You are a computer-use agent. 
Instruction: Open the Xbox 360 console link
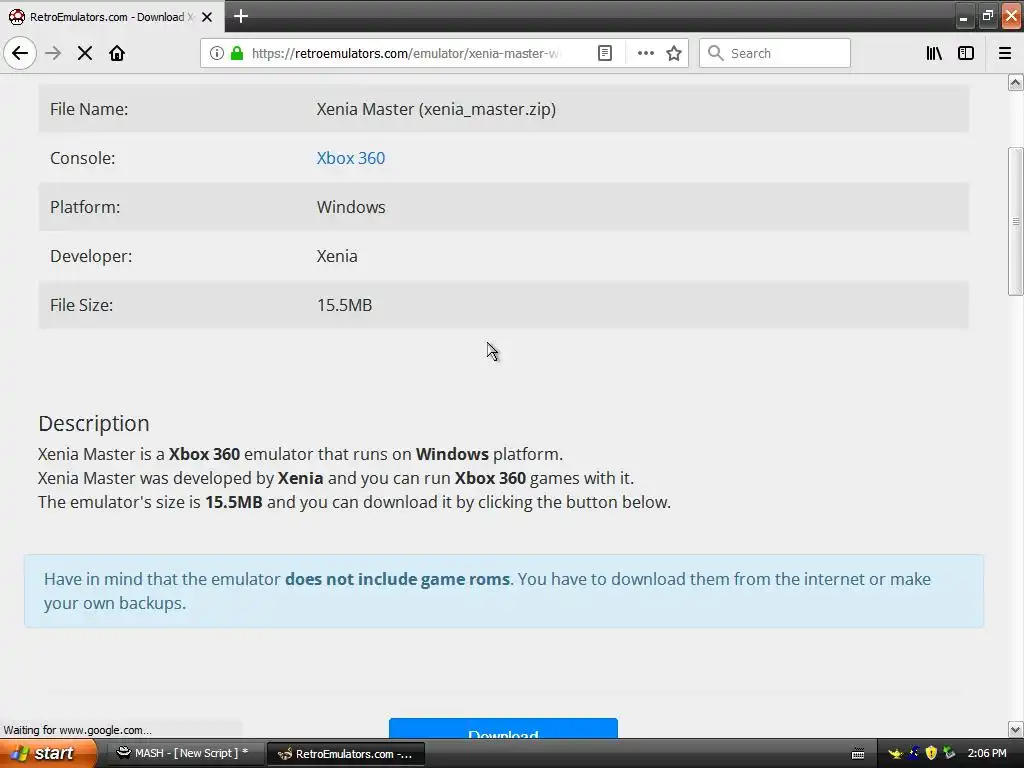(351, 158)
